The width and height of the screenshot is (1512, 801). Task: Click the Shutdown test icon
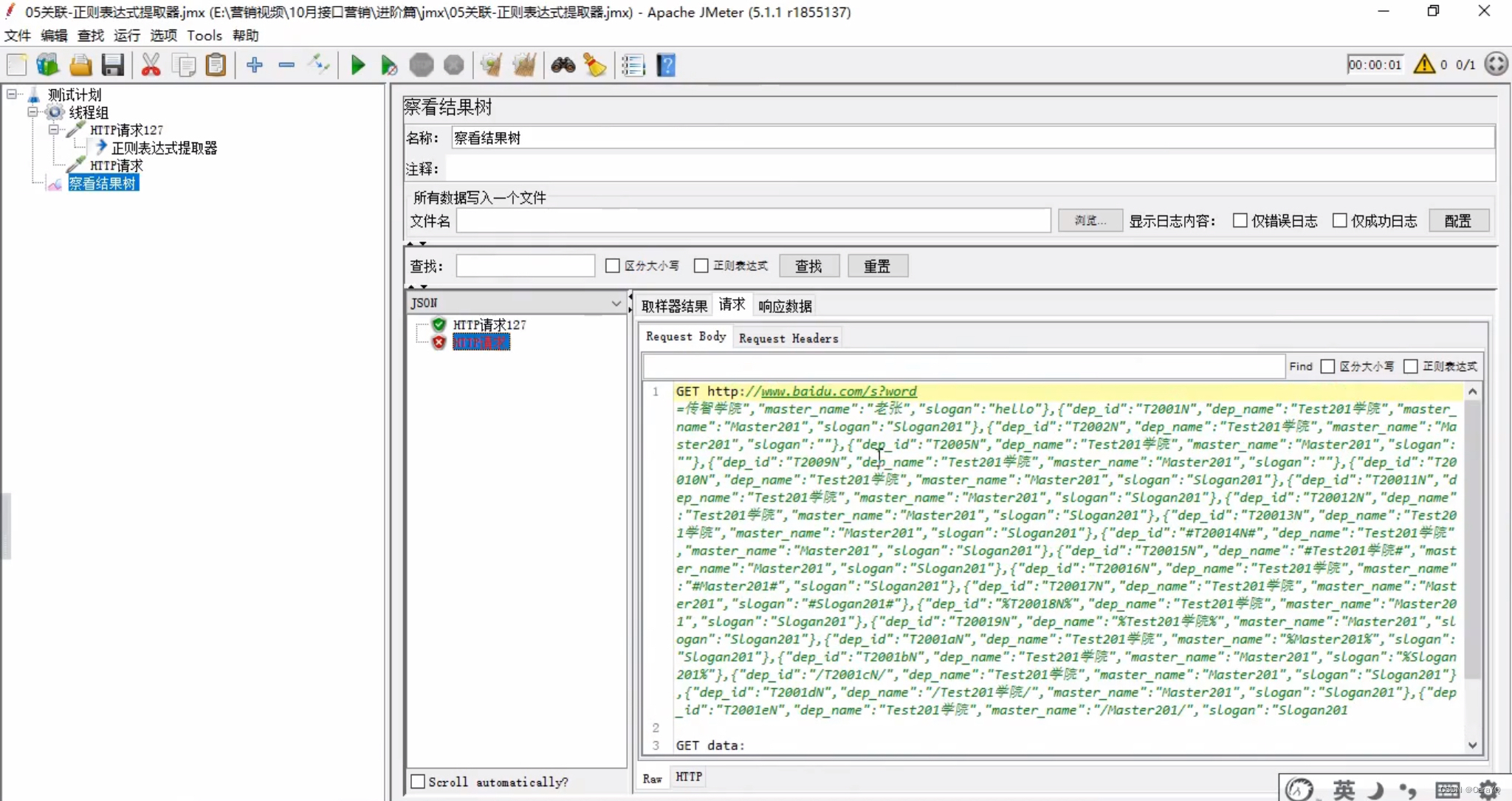tap(454, 65)
